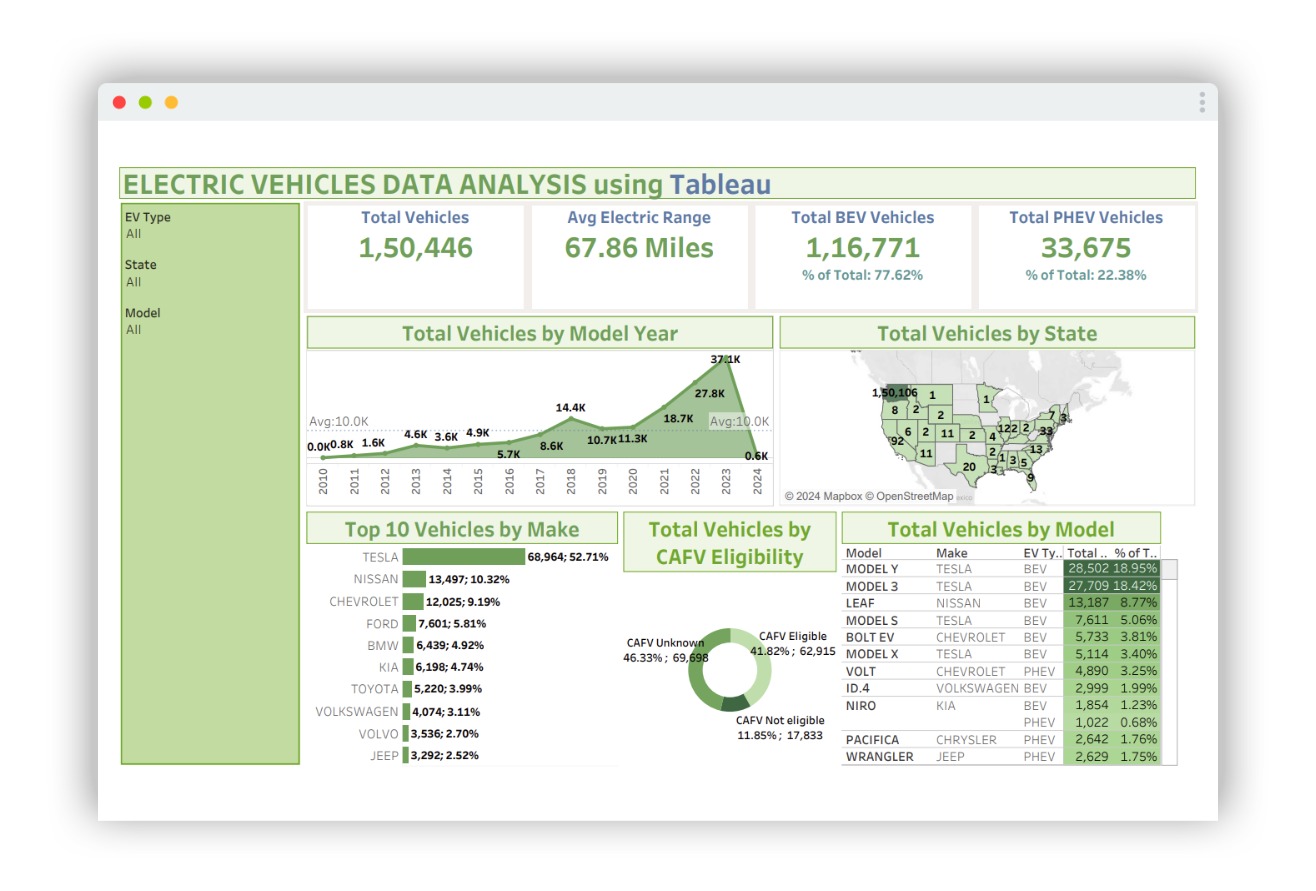This screenshot has width=1316, height=891.
Task: Click the VOLKSWAGEN make cell for ID.4
Action: coord(977,688)
